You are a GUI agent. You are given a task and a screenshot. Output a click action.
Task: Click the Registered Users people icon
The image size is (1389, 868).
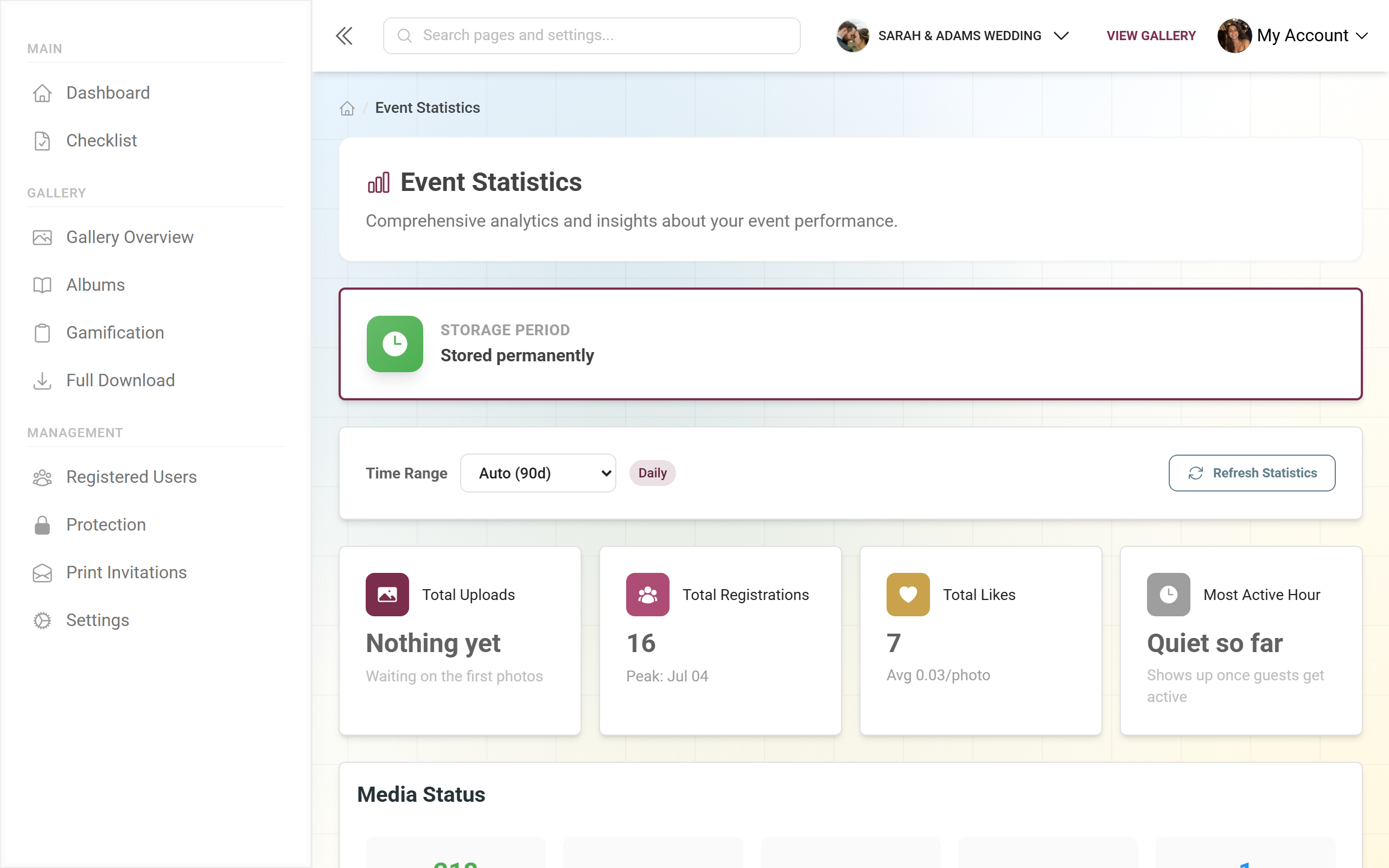[x=42, y=477]
